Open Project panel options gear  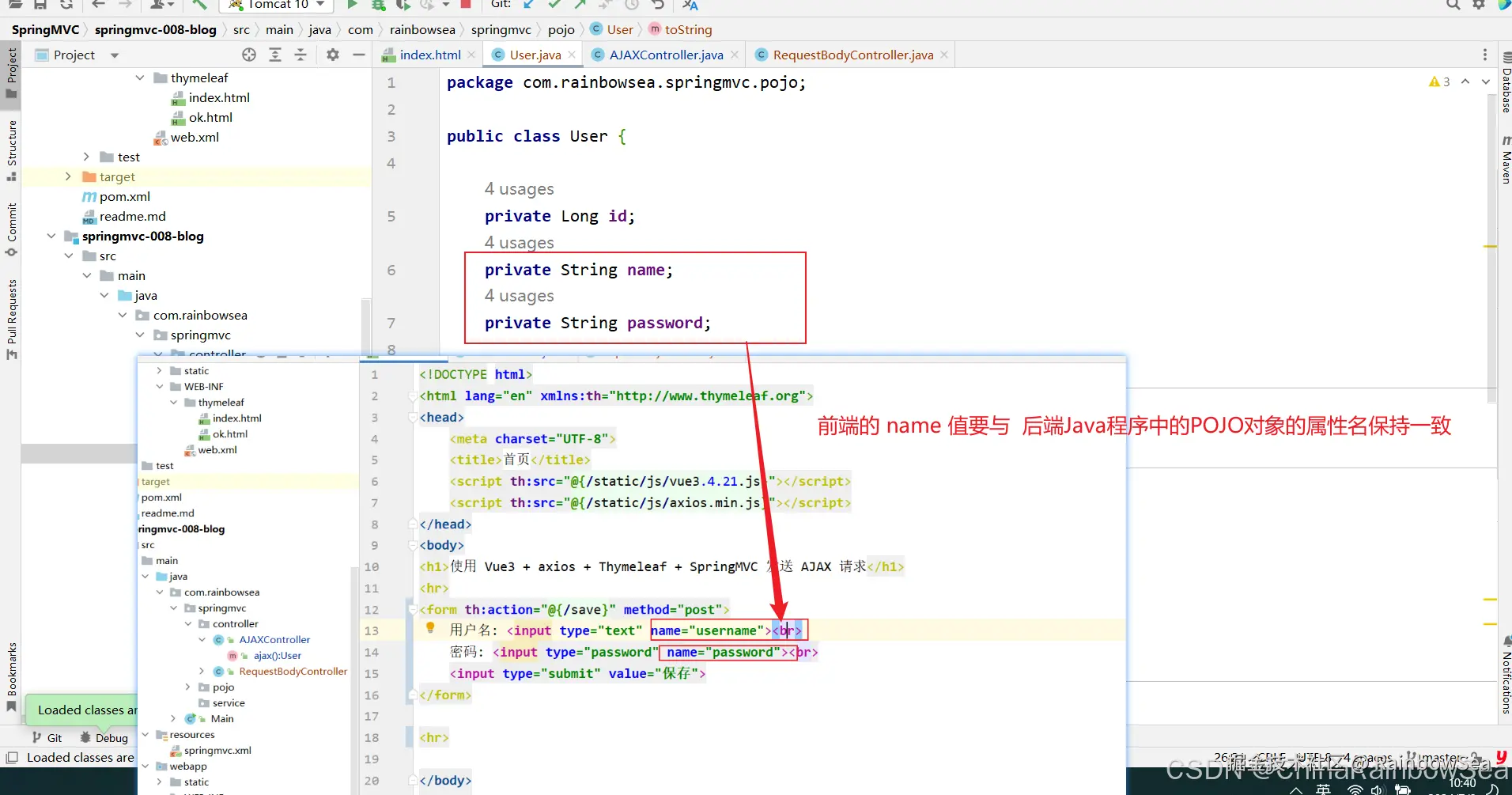coord(333,55)
